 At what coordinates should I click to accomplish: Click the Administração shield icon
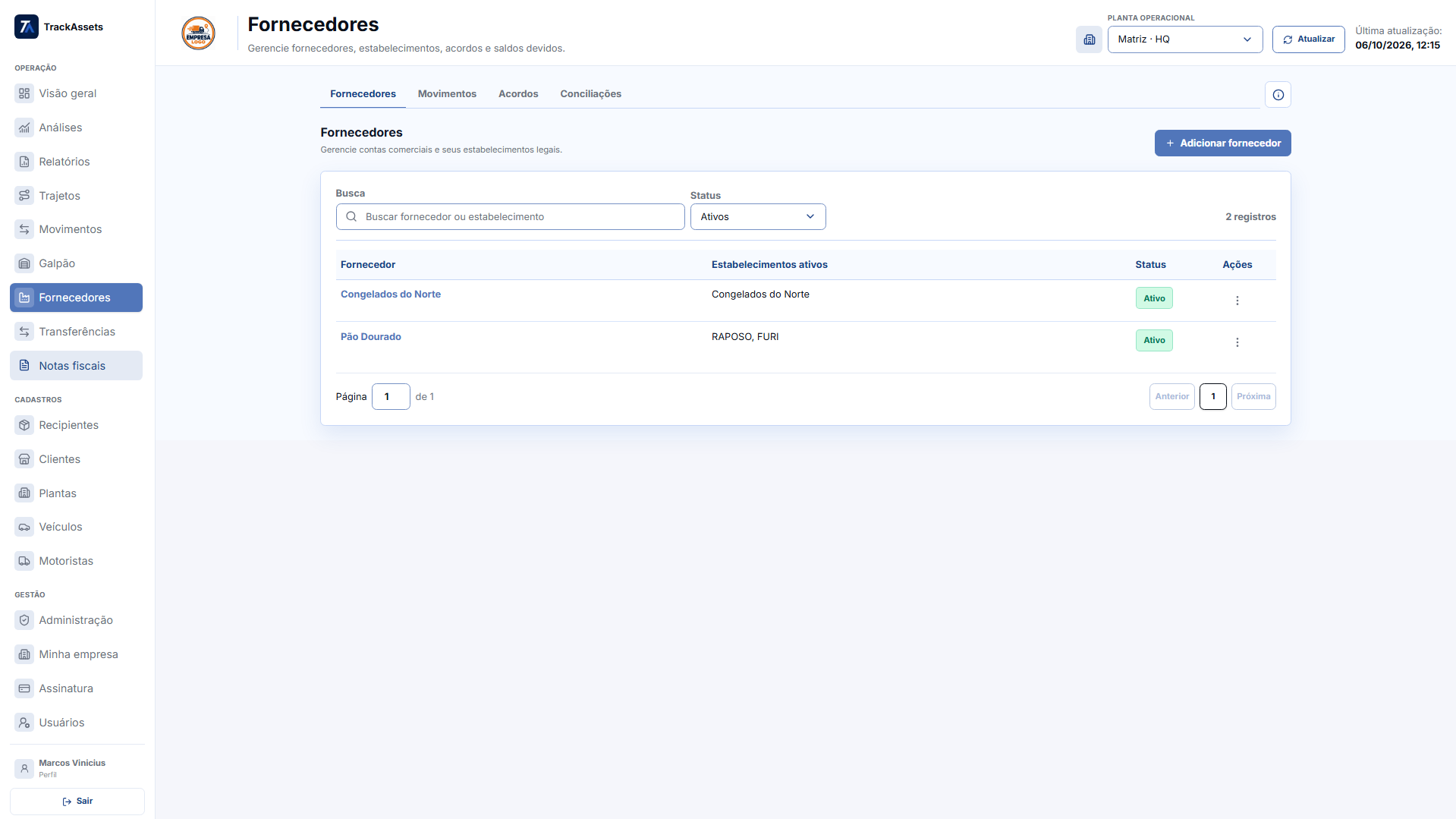point(24,620)
